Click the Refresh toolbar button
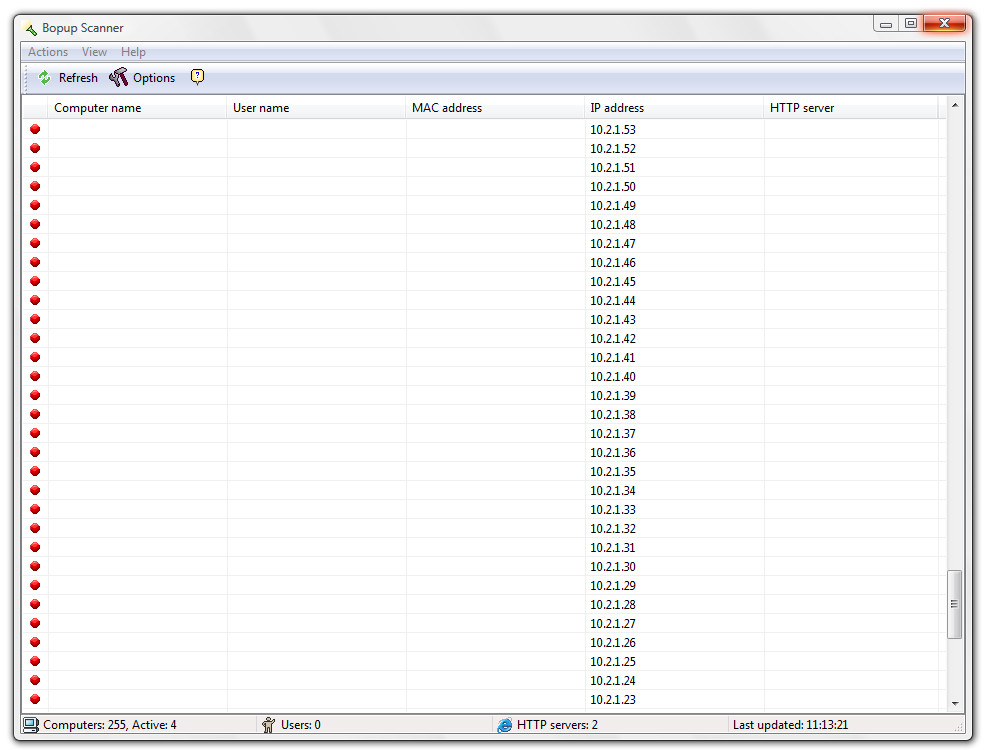The width and height of the screenshot is (995, 750). point(68,78)
